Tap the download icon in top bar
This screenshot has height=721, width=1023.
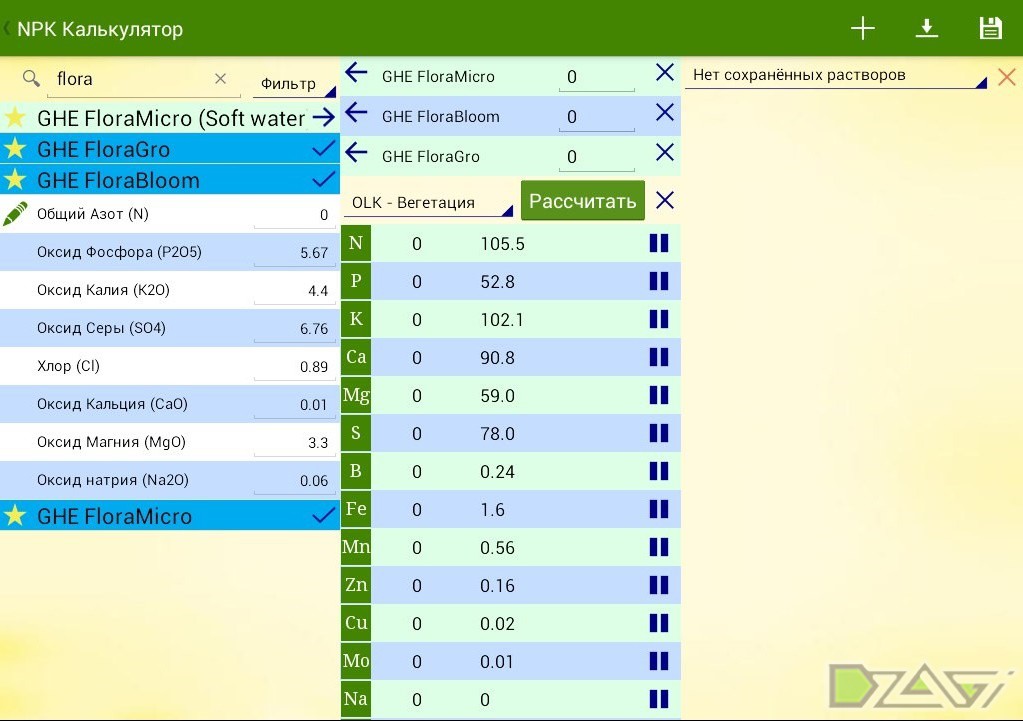(x=926, y=28)
